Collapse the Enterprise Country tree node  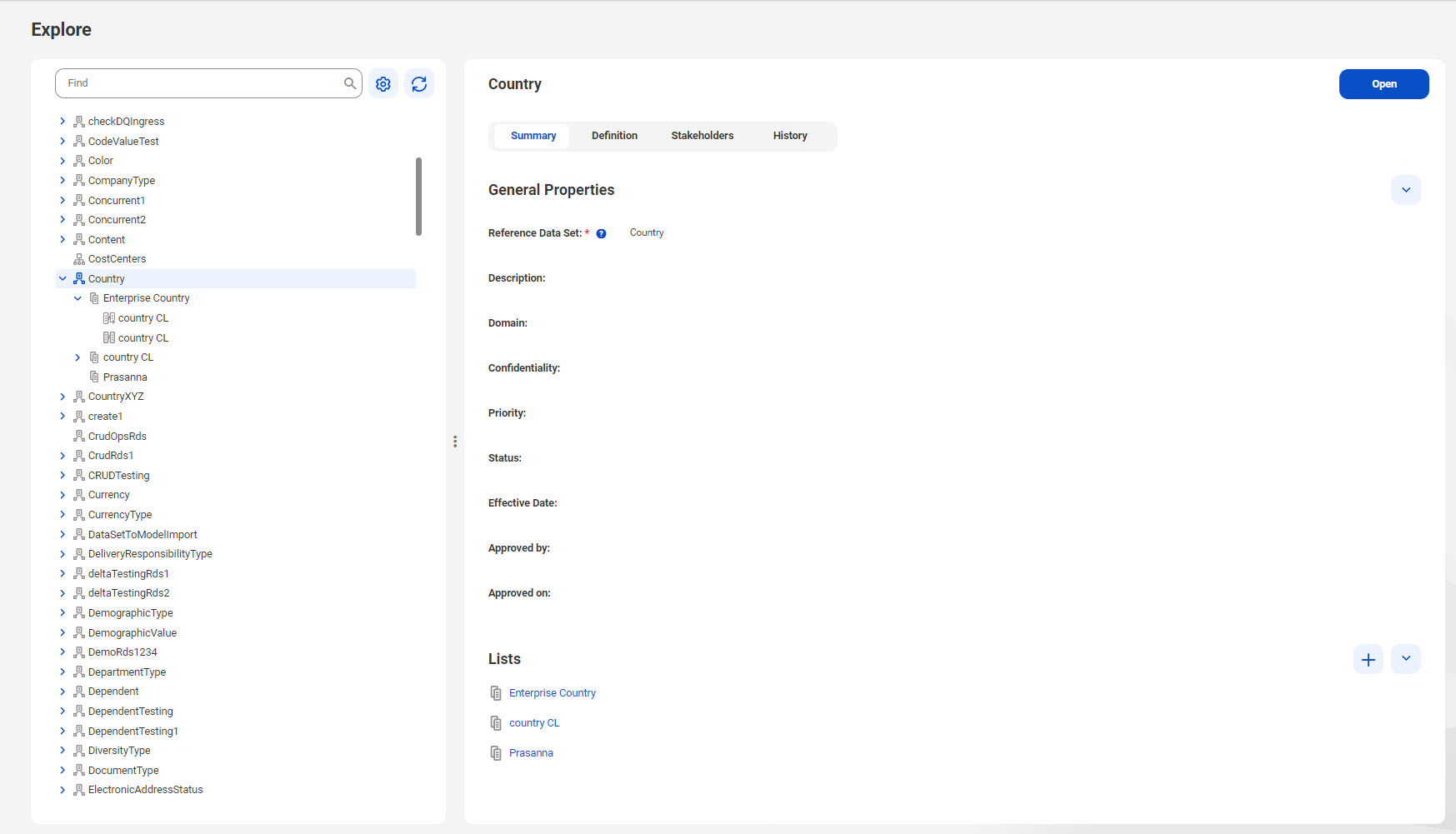click(x=78, y=298)
